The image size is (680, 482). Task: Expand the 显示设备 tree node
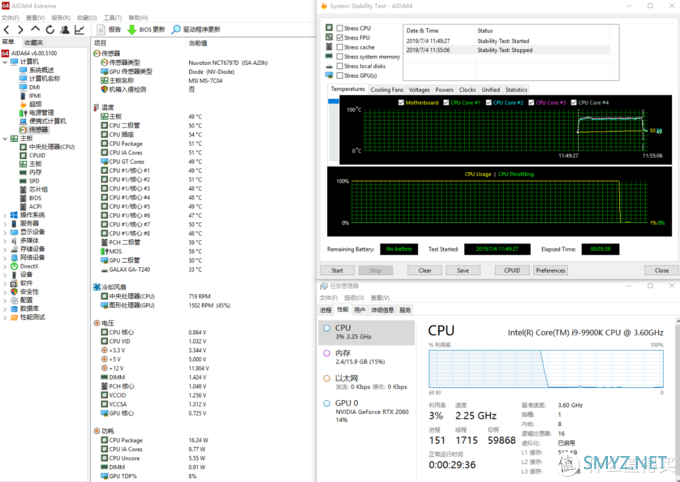coord(5,232)
